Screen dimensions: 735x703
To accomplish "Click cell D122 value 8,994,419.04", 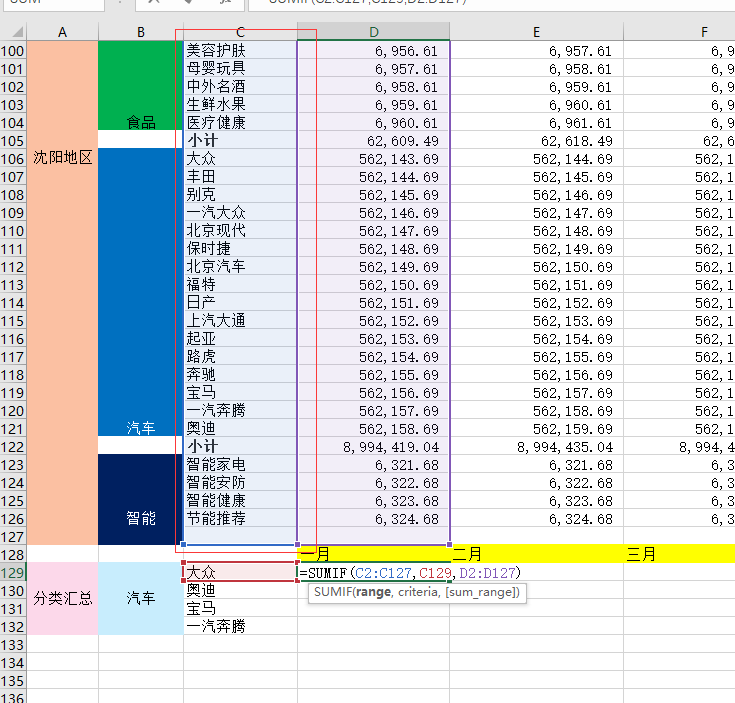I will point(374,447).
